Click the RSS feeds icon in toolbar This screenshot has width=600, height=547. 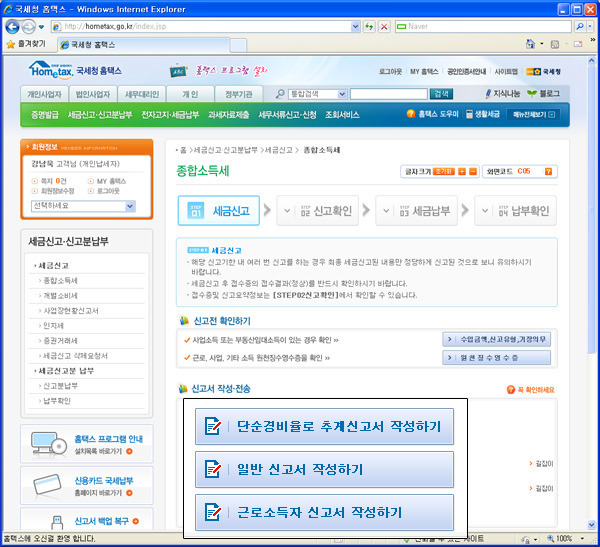tap(554, 44)
